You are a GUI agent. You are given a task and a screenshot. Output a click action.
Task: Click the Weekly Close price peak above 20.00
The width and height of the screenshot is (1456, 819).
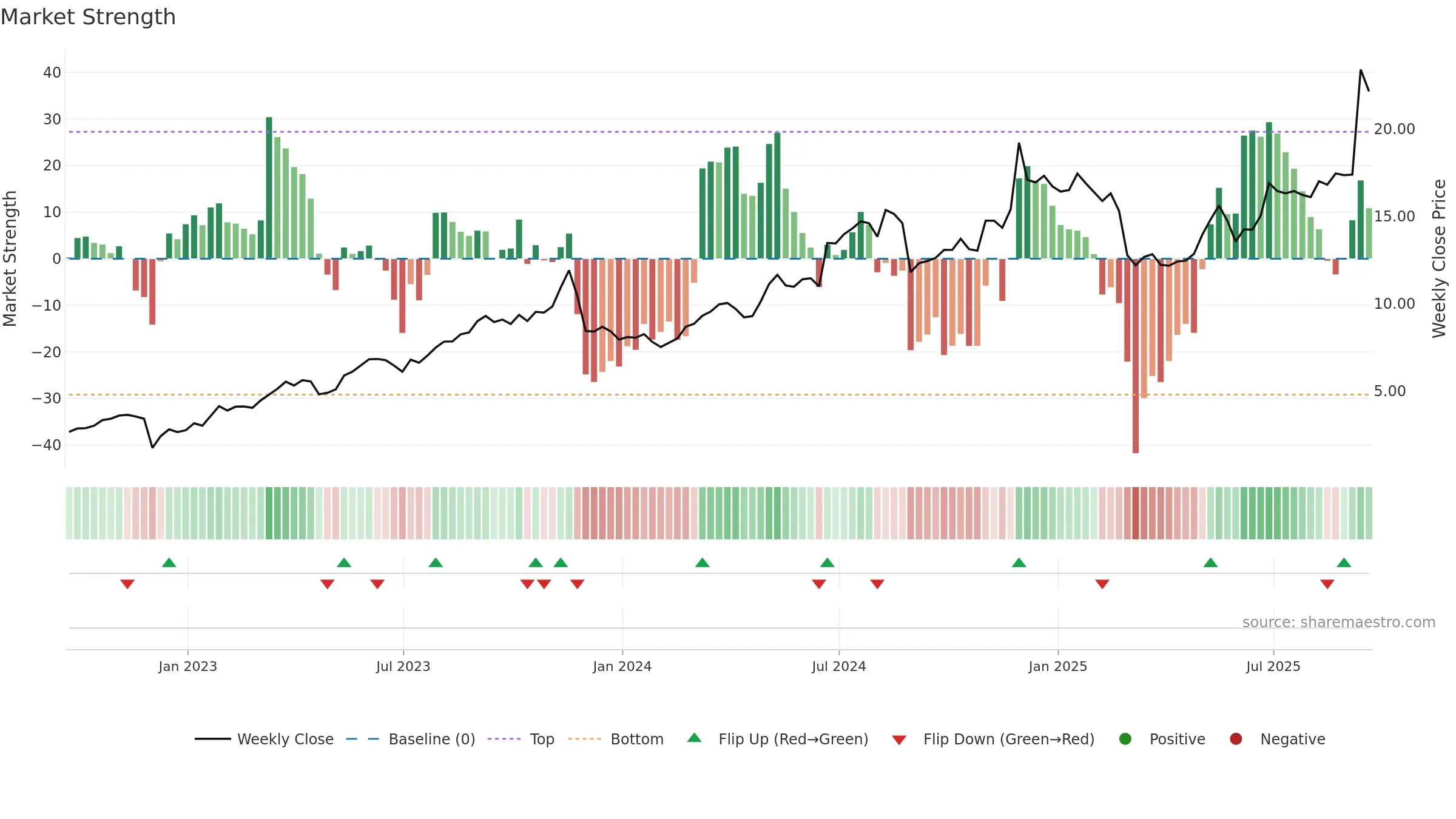(1361, 71)
